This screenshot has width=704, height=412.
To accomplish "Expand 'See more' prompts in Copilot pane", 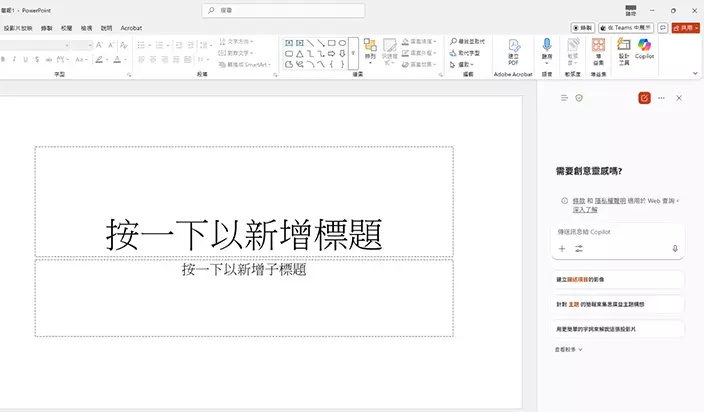I will click(x=569, y=350).
